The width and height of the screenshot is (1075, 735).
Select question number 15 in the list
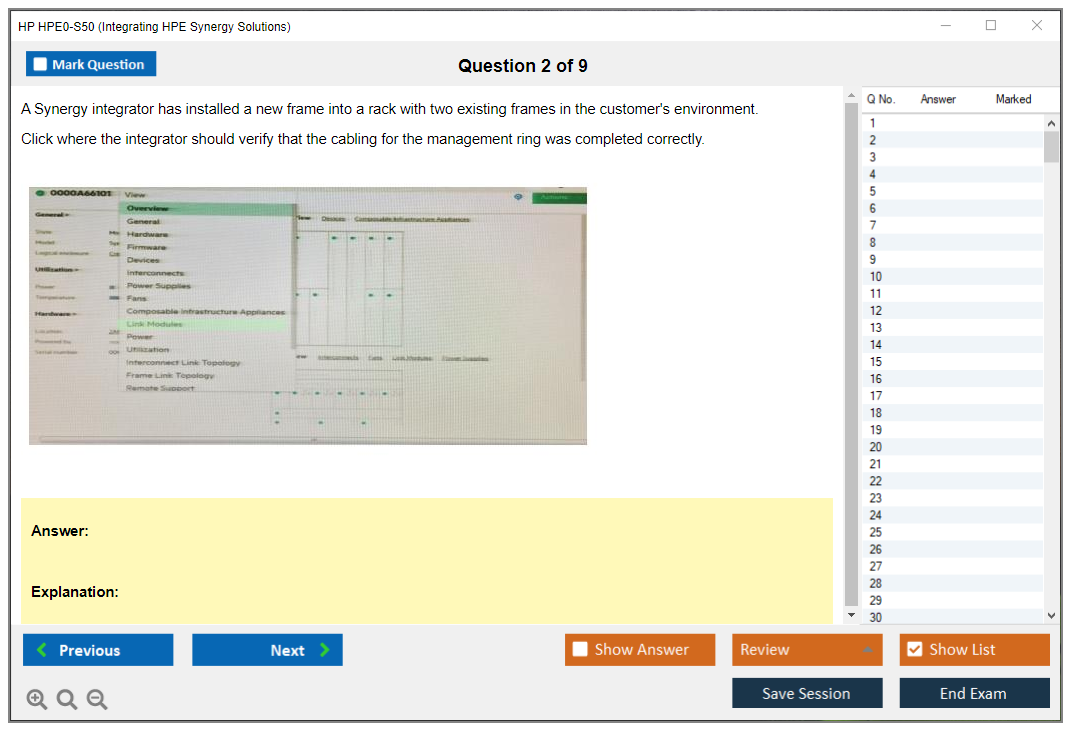876,362
